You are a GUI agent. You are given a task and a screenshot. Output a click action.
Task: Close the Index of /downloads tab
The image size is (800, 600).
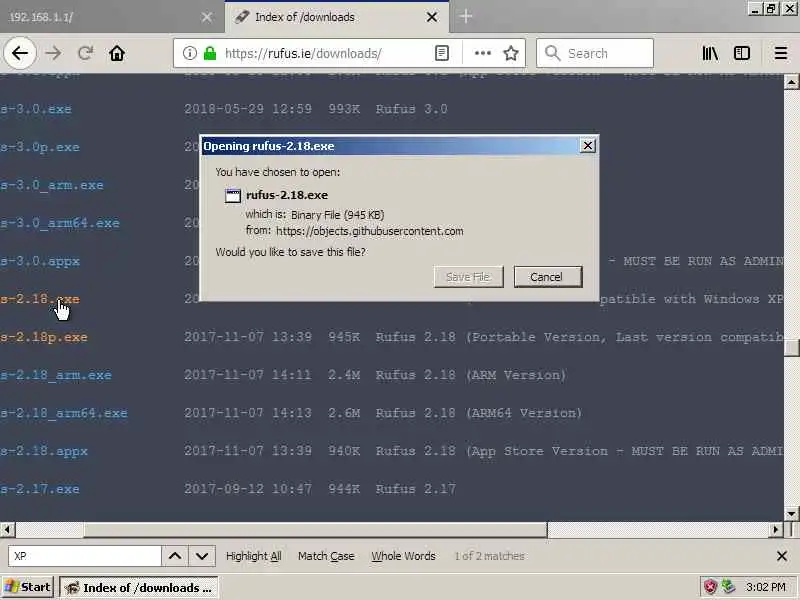pos(432,17)
